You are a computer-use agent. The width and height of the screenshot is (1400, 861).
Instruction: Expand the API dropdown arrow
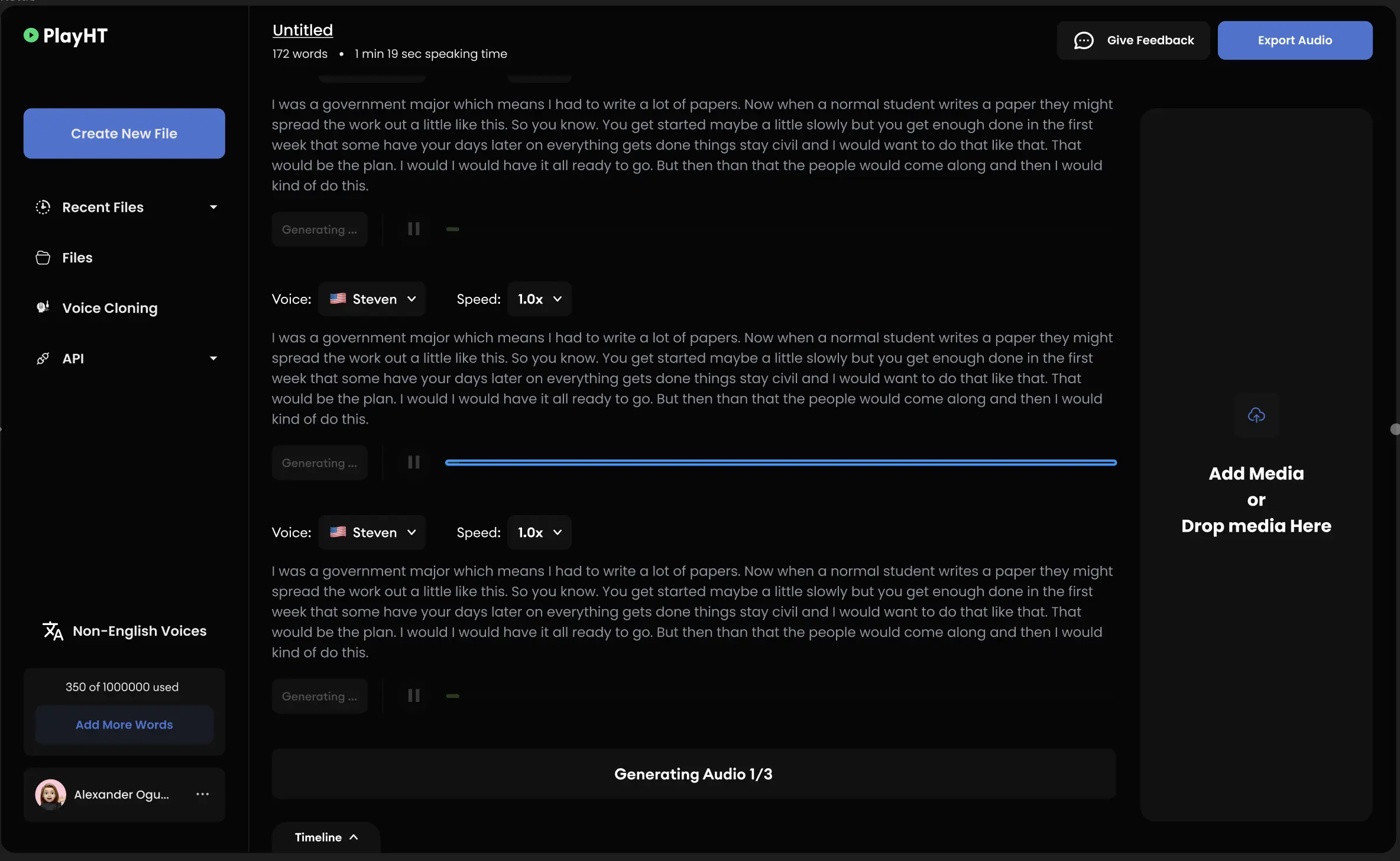point(213,358)
